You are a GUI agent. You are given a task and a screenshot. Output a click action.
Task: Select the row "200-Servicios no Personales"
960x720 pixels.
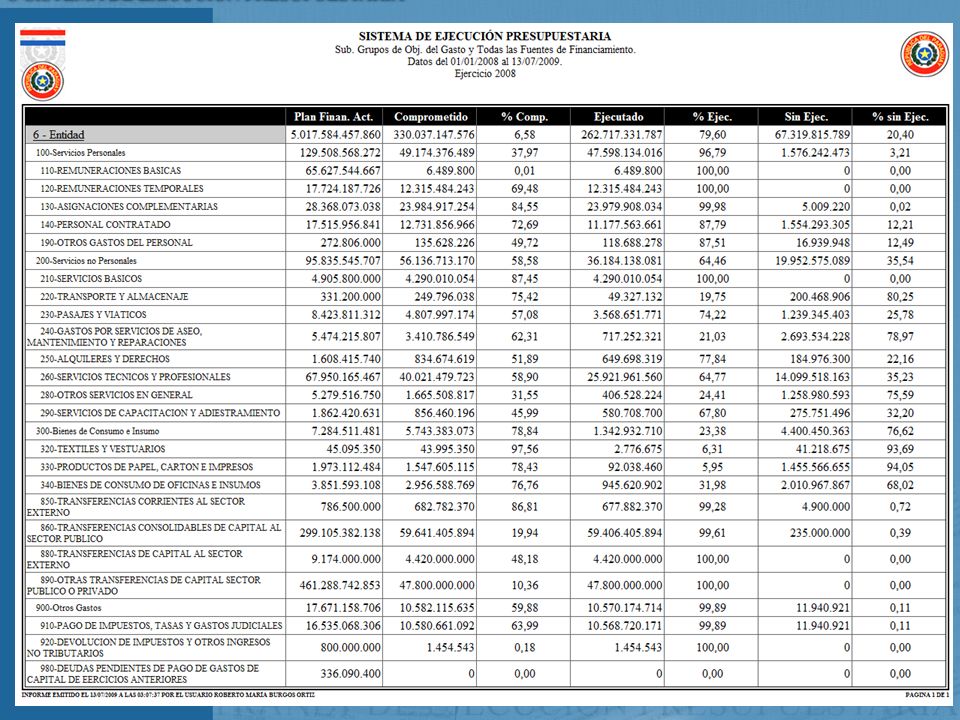(x=485, y=261)
